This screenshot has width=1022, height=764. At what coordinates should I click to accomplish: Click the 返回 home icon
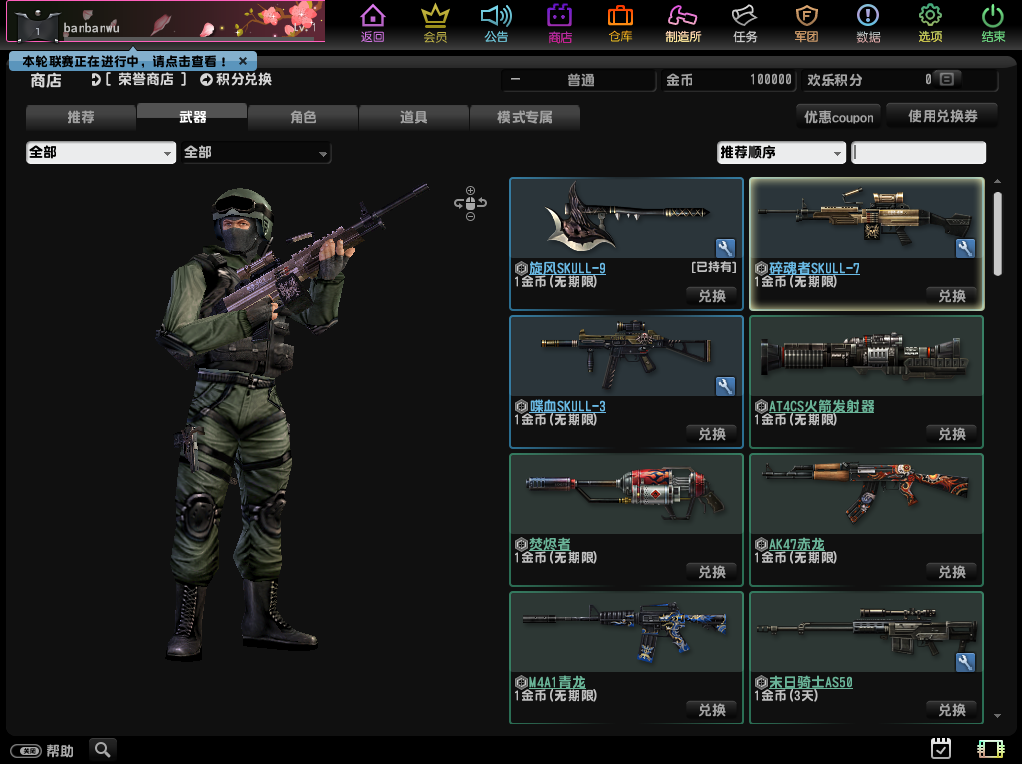pos(372,17)
